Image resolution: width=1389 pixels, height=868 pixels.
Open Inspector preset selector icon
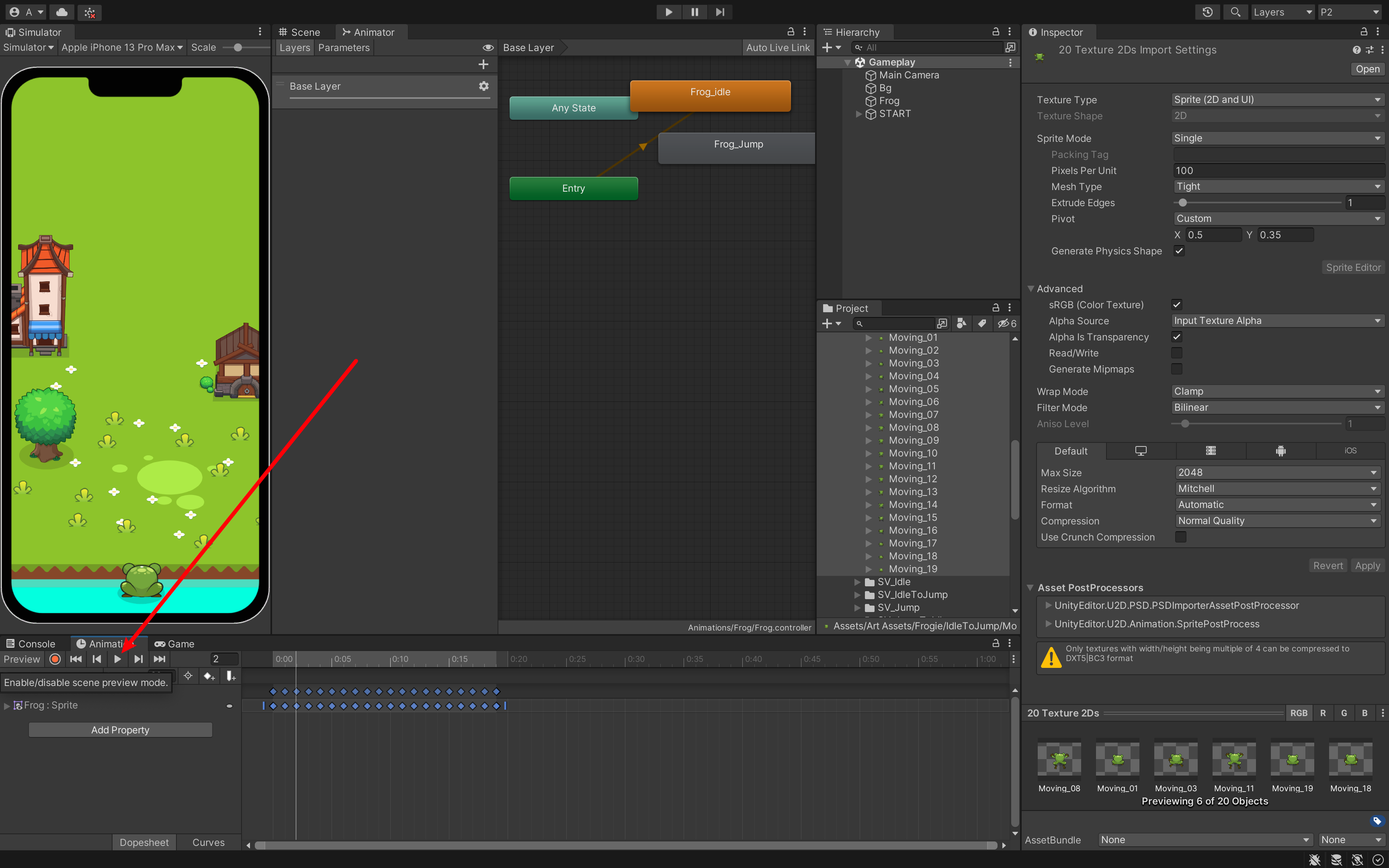(1369, 50)
